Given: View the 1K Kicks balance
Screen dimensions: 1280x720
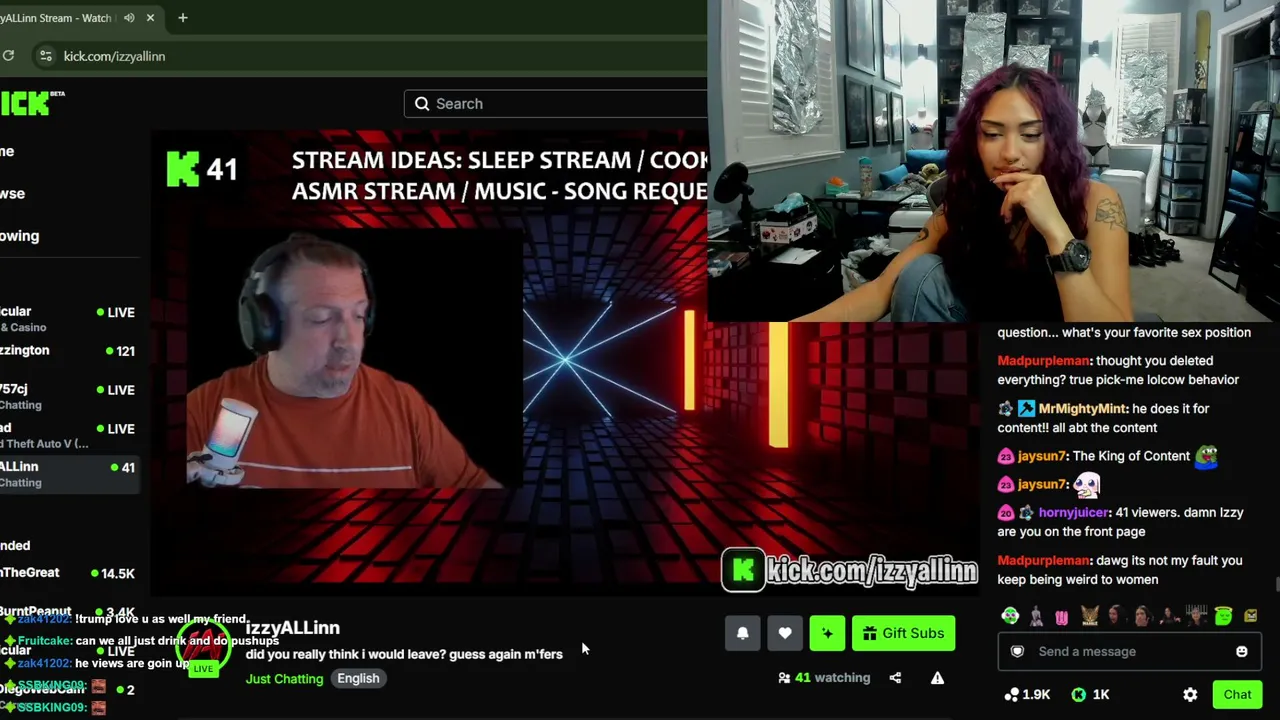Looking at the screenshot, I should pyautogui.click(x=1090, y=695).
